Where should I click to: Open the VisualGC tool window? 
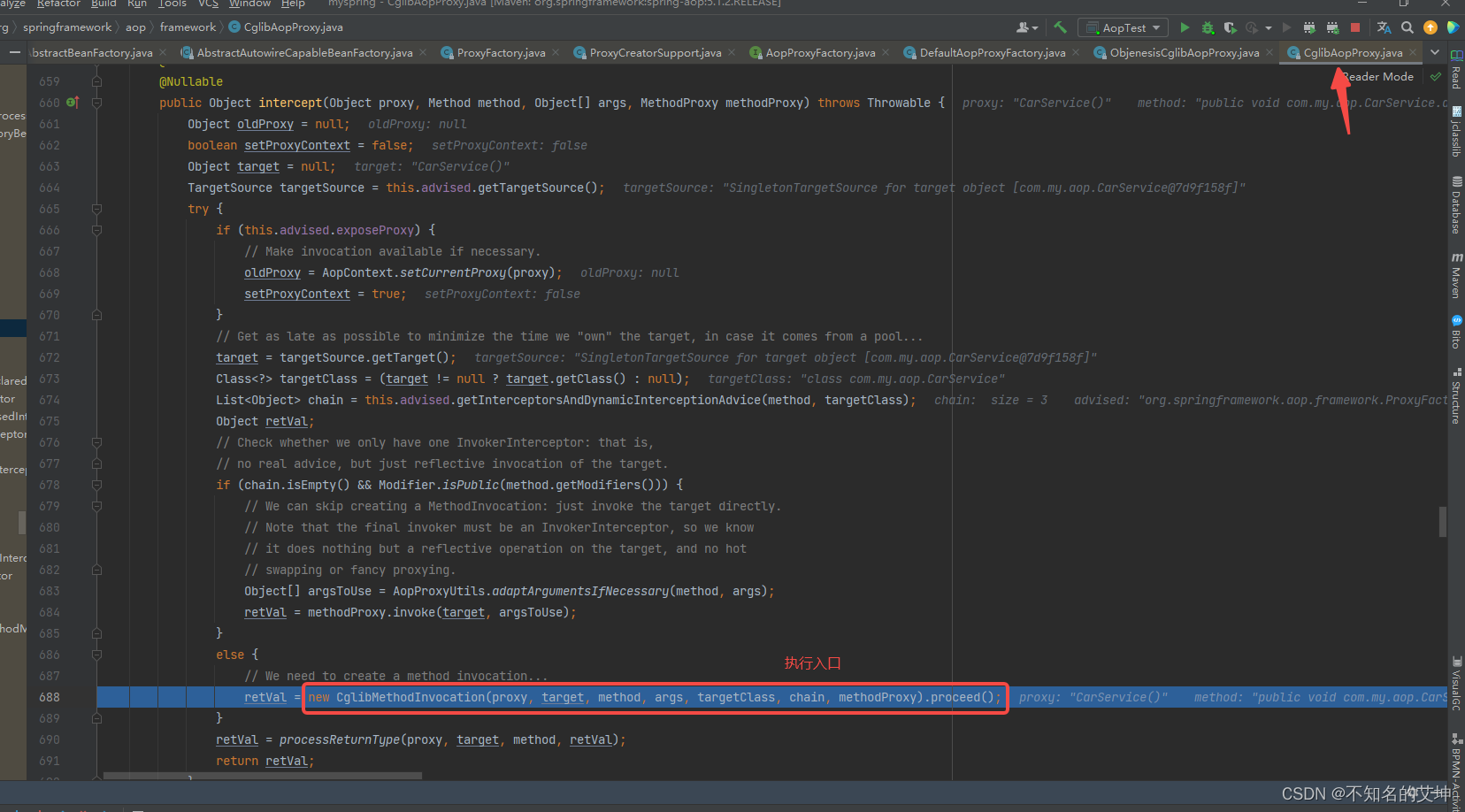[1456, 684]
